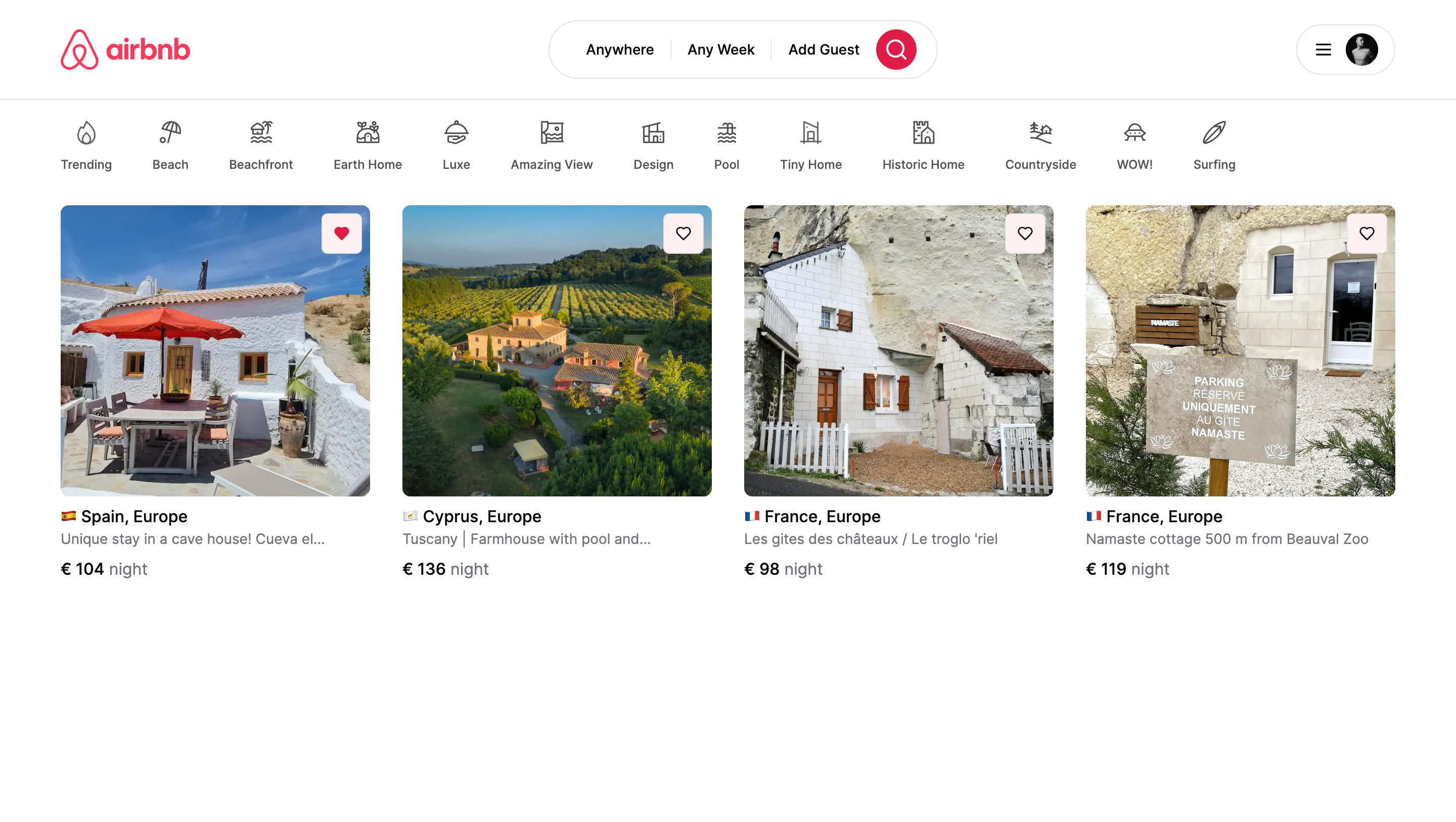The width and height of the screenshot is (1456, 822).
Task: Select the Surfing surfboard category icon
Action: click(1213, 133)
